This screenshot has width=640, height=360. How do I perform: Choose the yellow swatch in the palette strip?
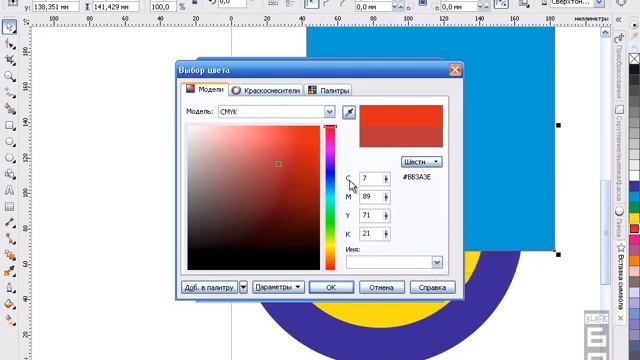(x=634, y=218)
